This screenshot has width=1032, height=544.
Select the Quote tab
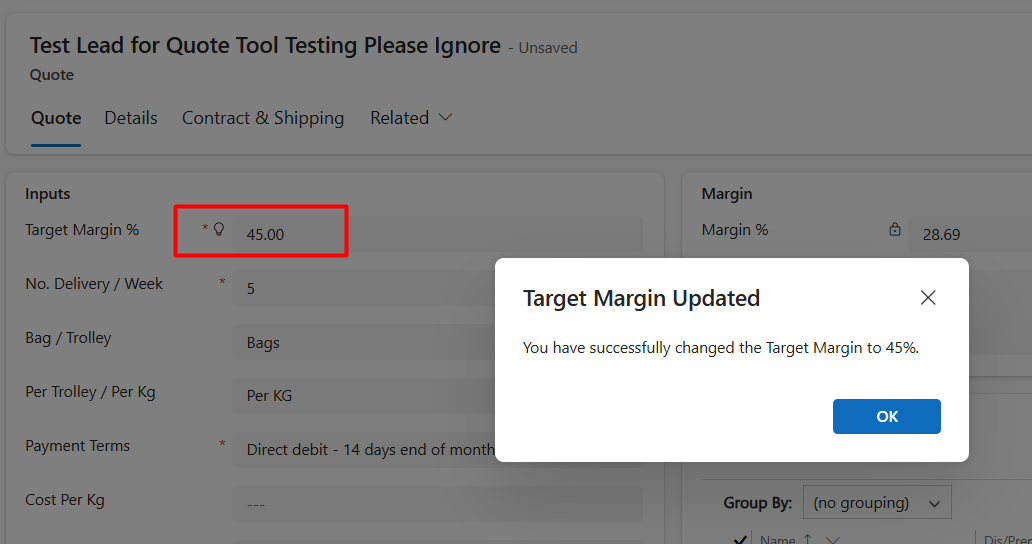click(x=56, y=118)
